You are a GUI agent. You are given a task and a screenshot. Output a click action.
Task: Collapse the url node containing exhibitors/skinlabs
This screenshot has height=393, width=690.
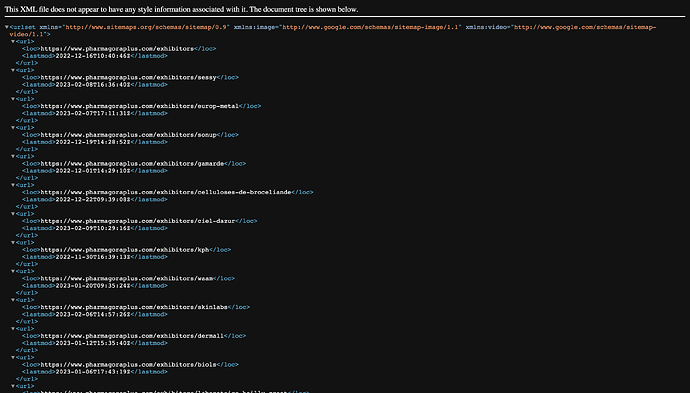click(x=13, y=300)
